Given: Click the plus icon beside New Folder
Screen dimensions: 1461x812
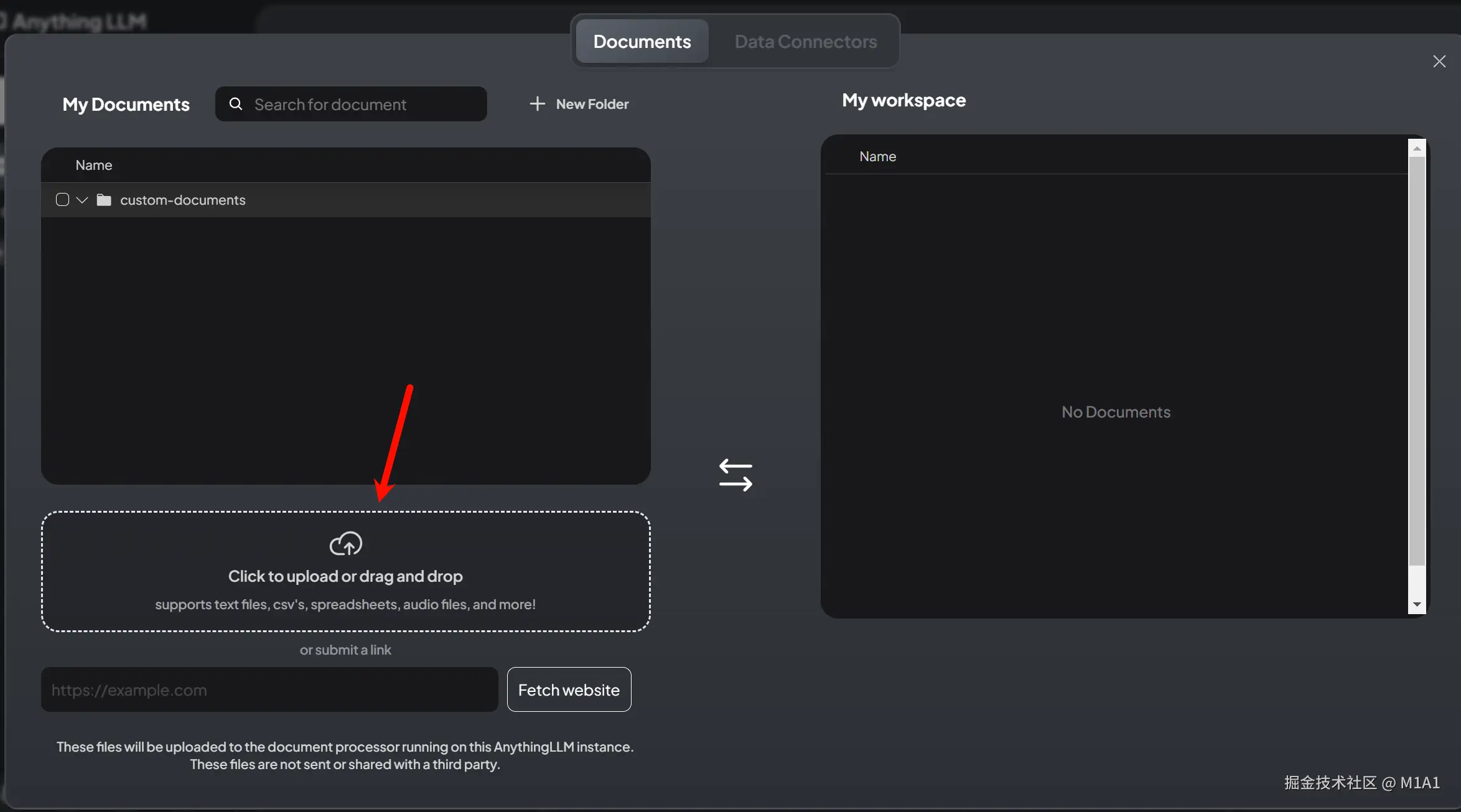Looking at the screenshot, I should 537,104.
